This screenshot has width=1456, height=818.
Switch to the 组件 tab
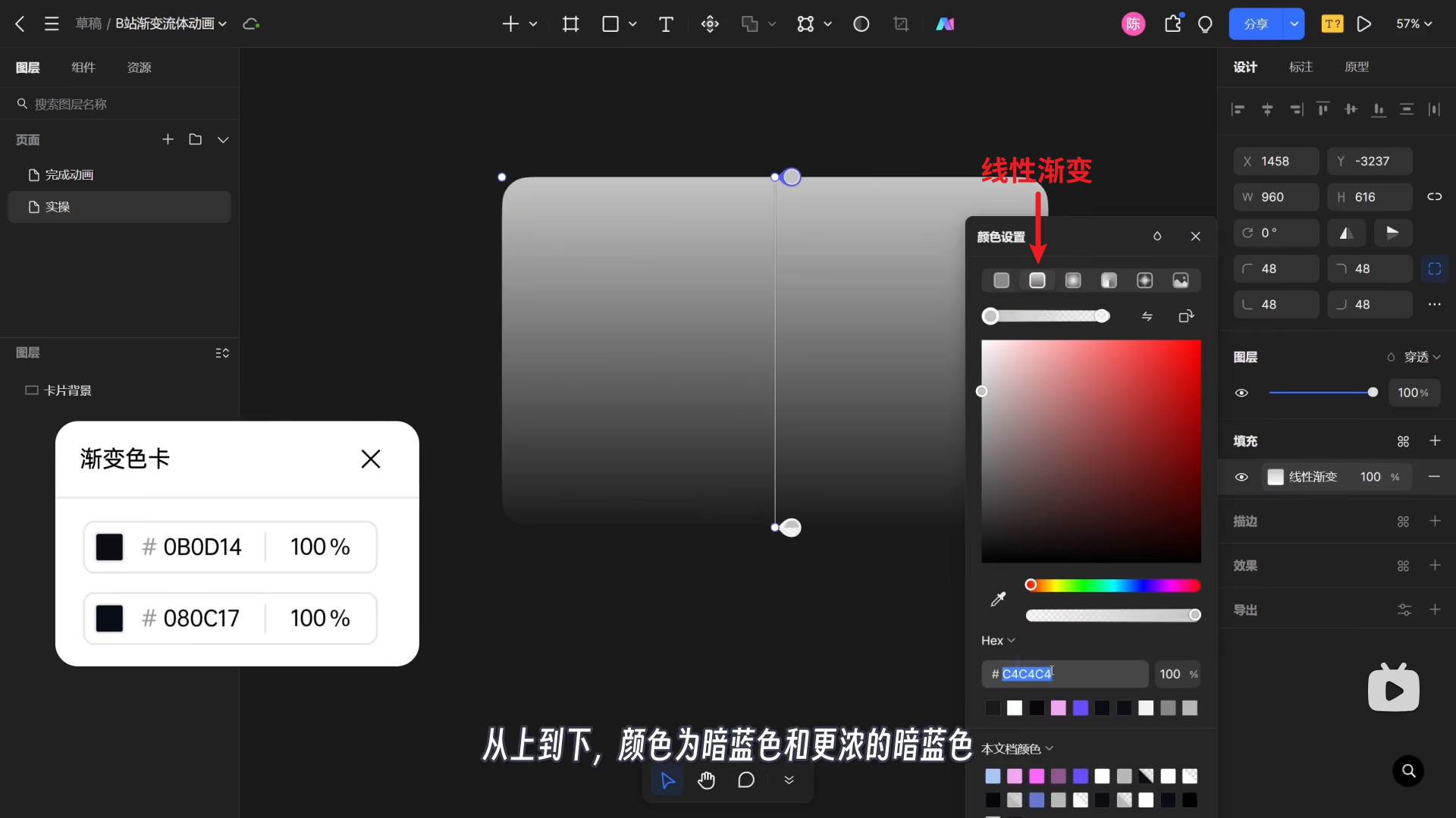click(x=83, y=67)
